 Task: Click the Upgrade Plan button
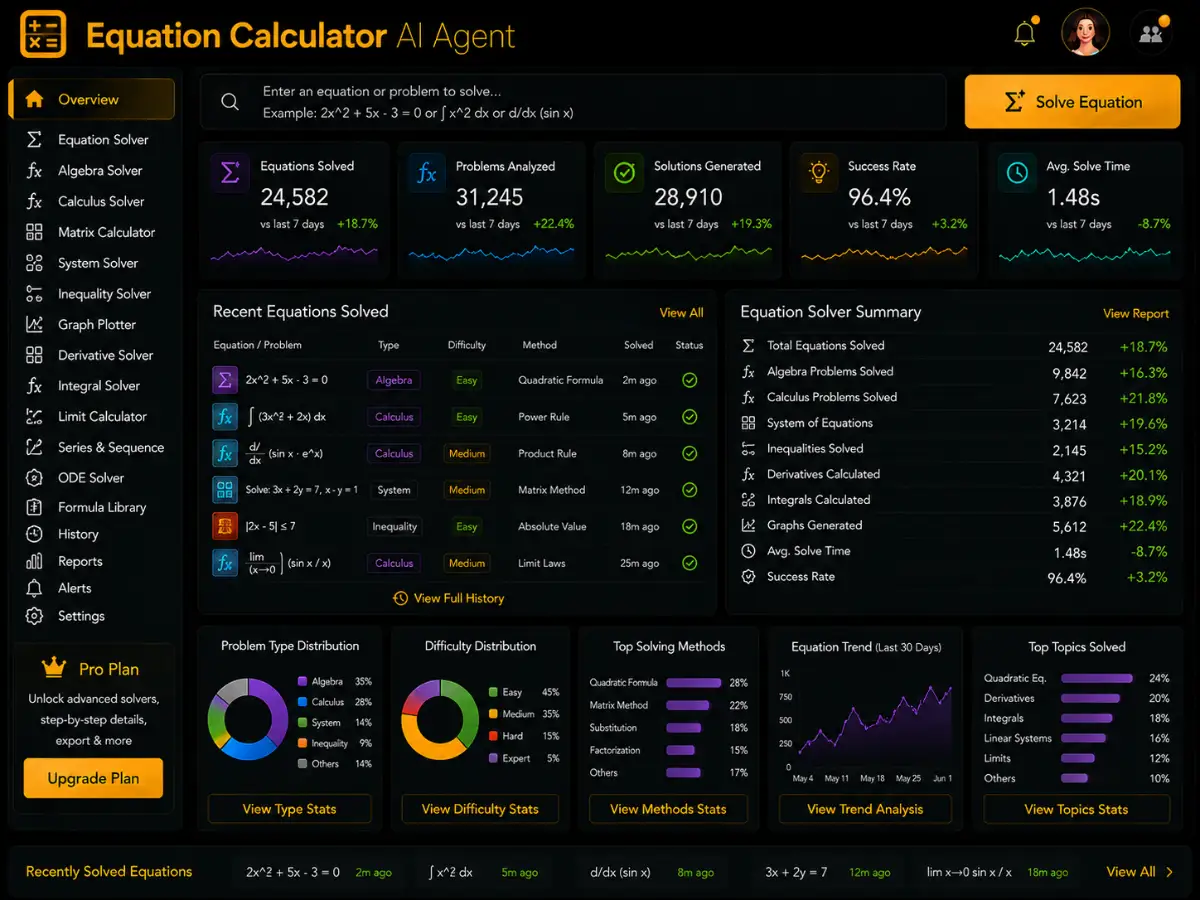(x=93, y=778)
